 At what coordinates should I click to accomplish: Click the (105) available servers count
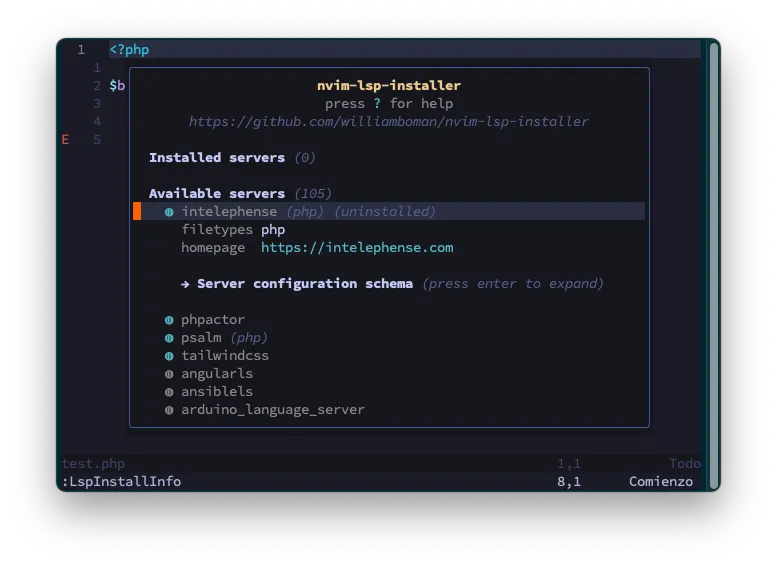point(313,193)
